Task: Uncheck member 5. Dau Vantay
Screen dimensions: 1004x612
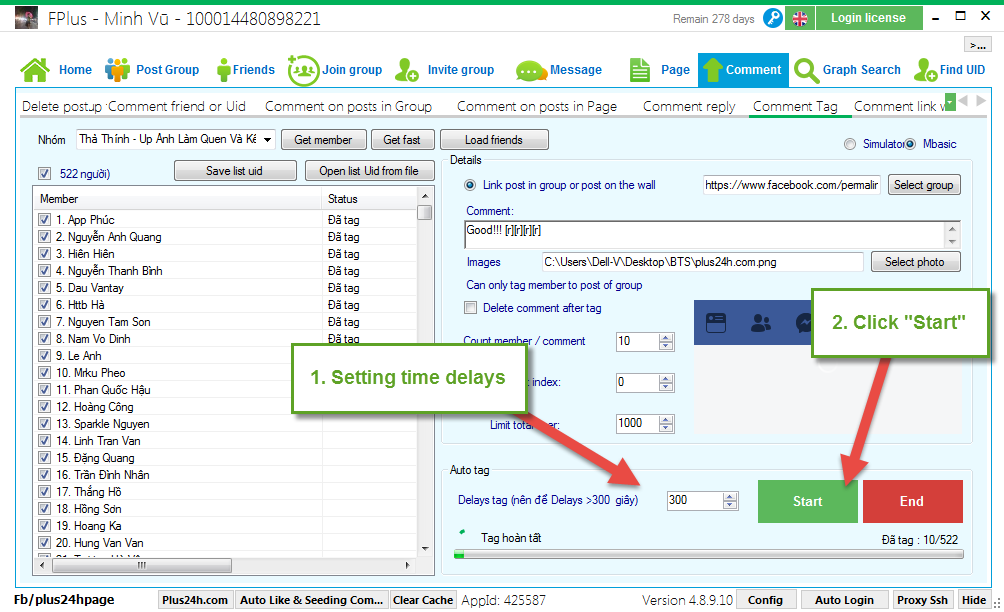Action: (44, 287)
